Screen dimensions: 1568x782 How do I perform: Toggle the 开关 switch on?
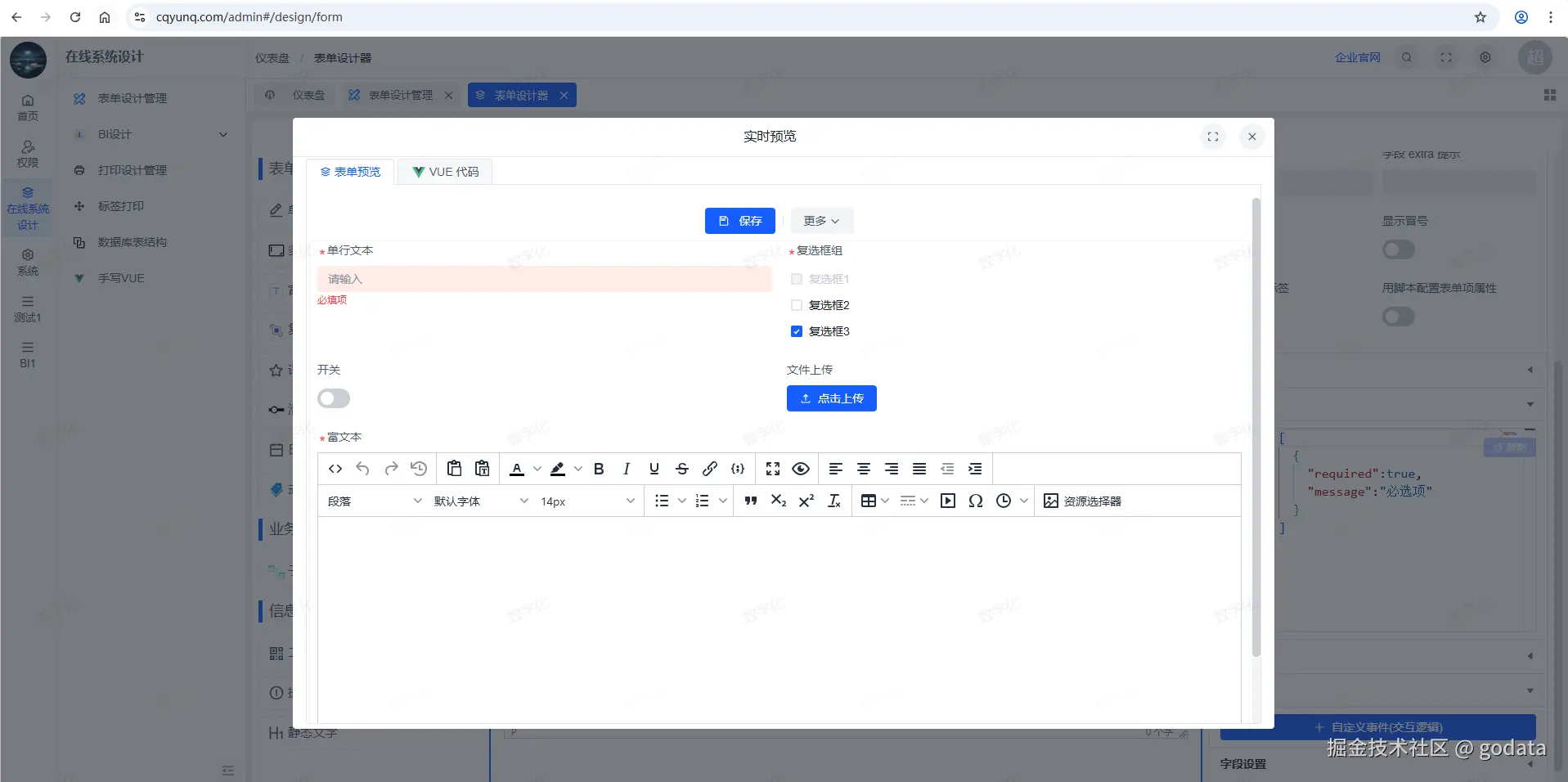point(334,398)
